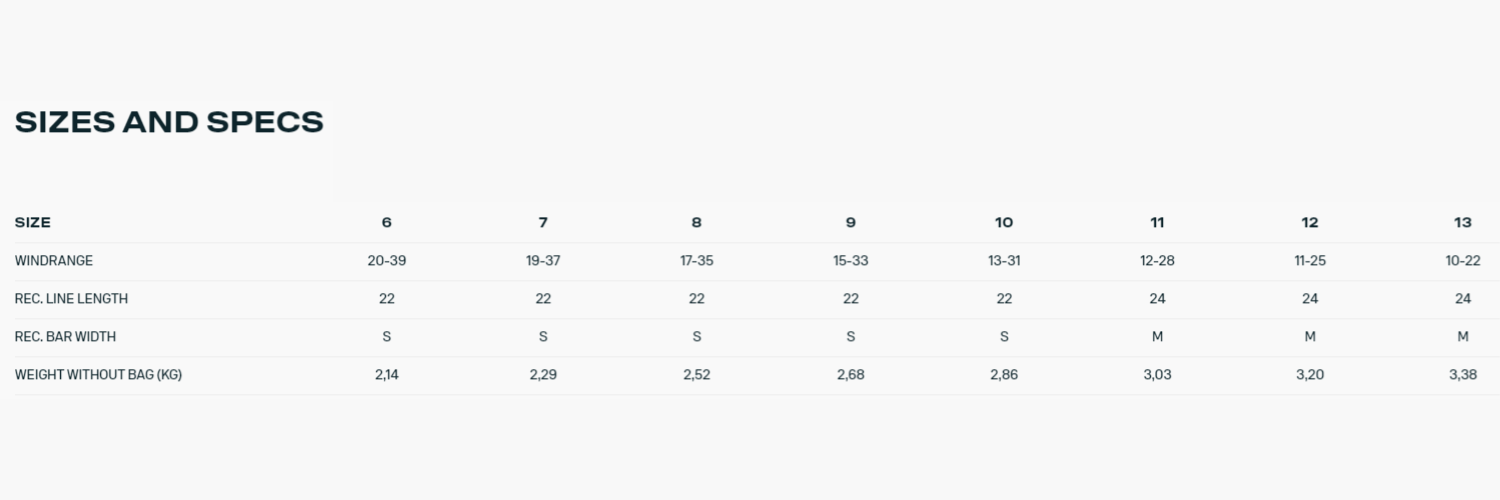Screen dimensions: 1500x500
Task: Click line length 24 for size 12
Action: coord(1310,299)
